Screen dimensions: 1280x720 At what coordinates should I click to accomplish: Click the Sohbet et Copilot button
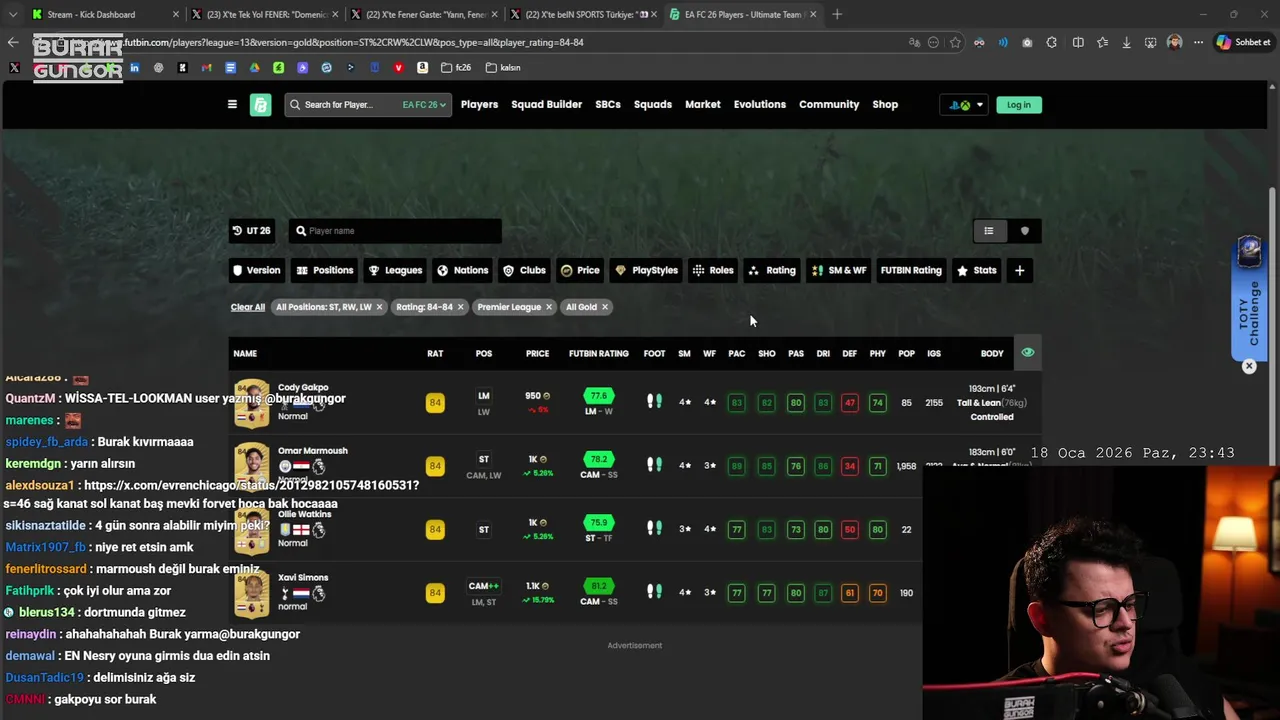(x=1242, y=42)
